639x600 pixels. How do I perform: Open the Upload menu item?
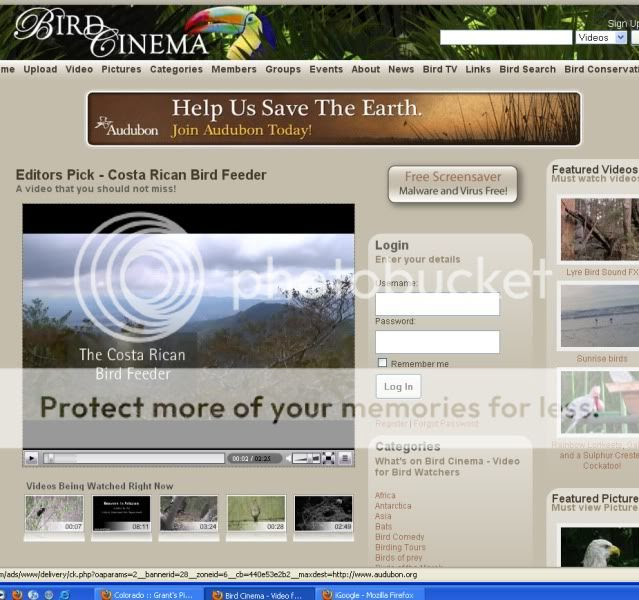point(40,69)
